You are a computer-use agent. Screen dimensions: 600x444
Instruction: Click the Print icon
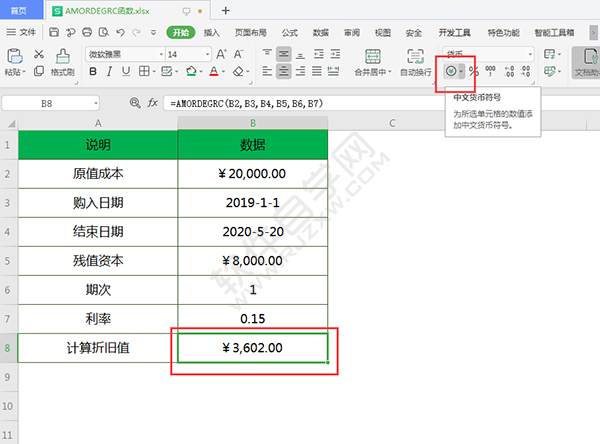coord(87,33)
